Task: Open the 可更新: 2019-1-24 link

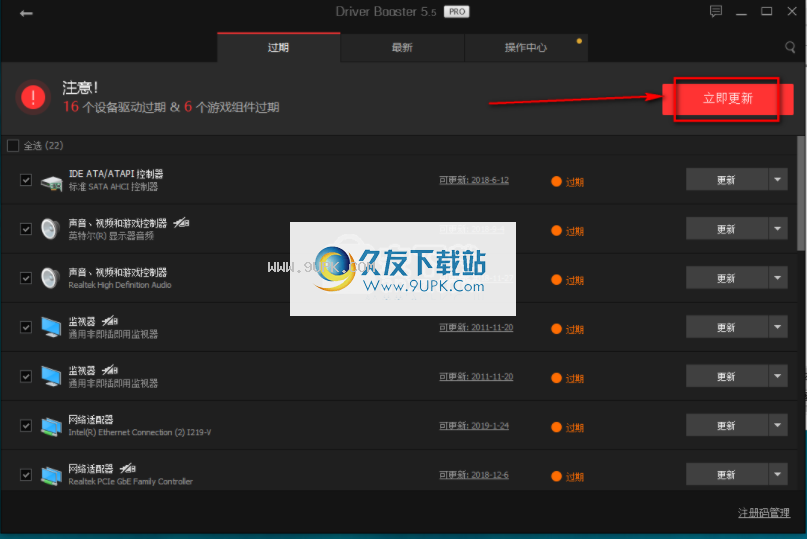Action: [473, 426]
